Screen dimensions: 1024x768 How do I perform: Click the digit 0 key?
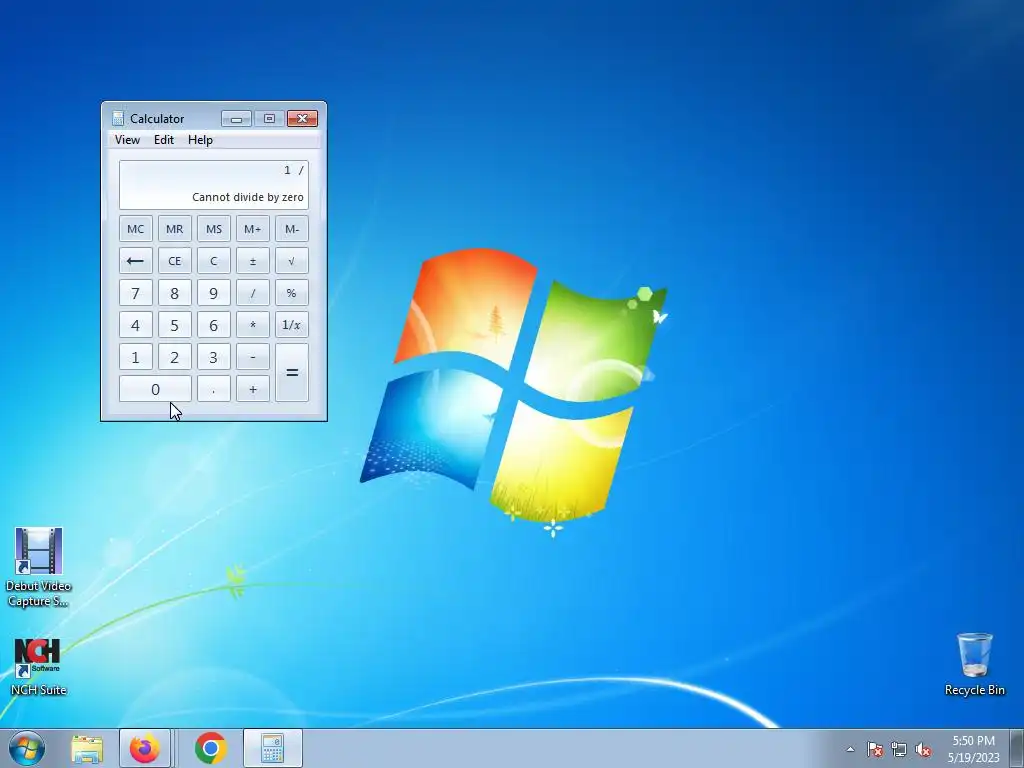point(155,389)
